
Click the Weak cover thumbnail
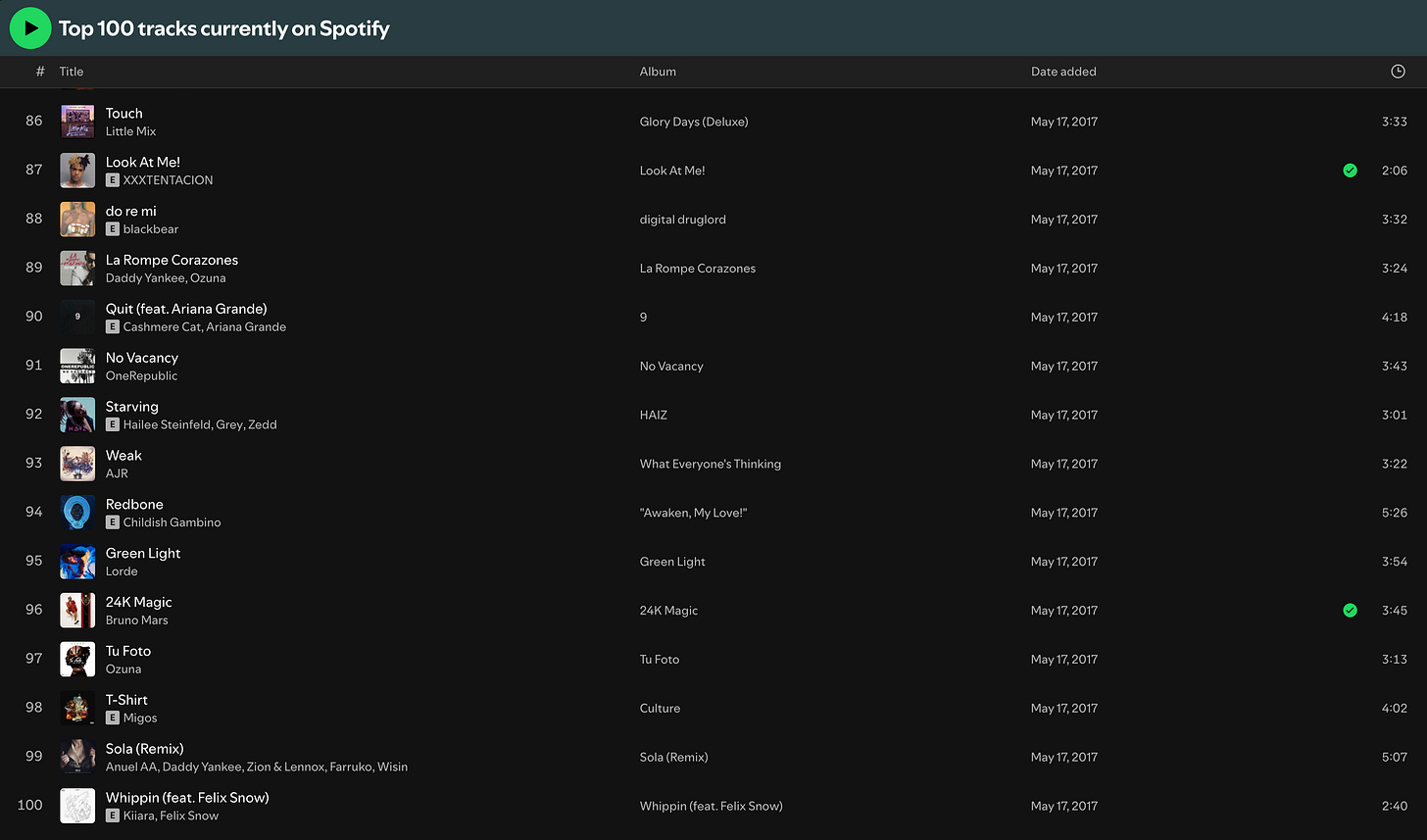click(77, 464)
